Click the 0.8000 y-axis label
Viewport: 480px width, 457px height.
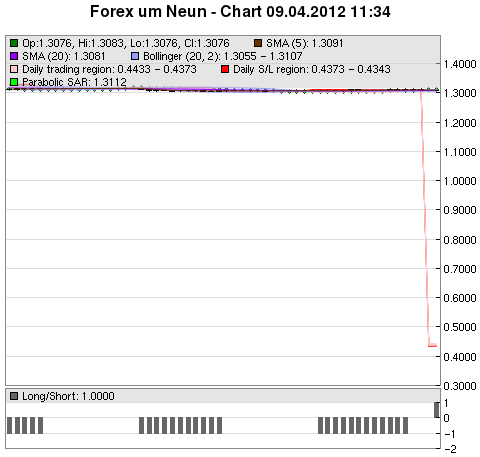point(460,240)
